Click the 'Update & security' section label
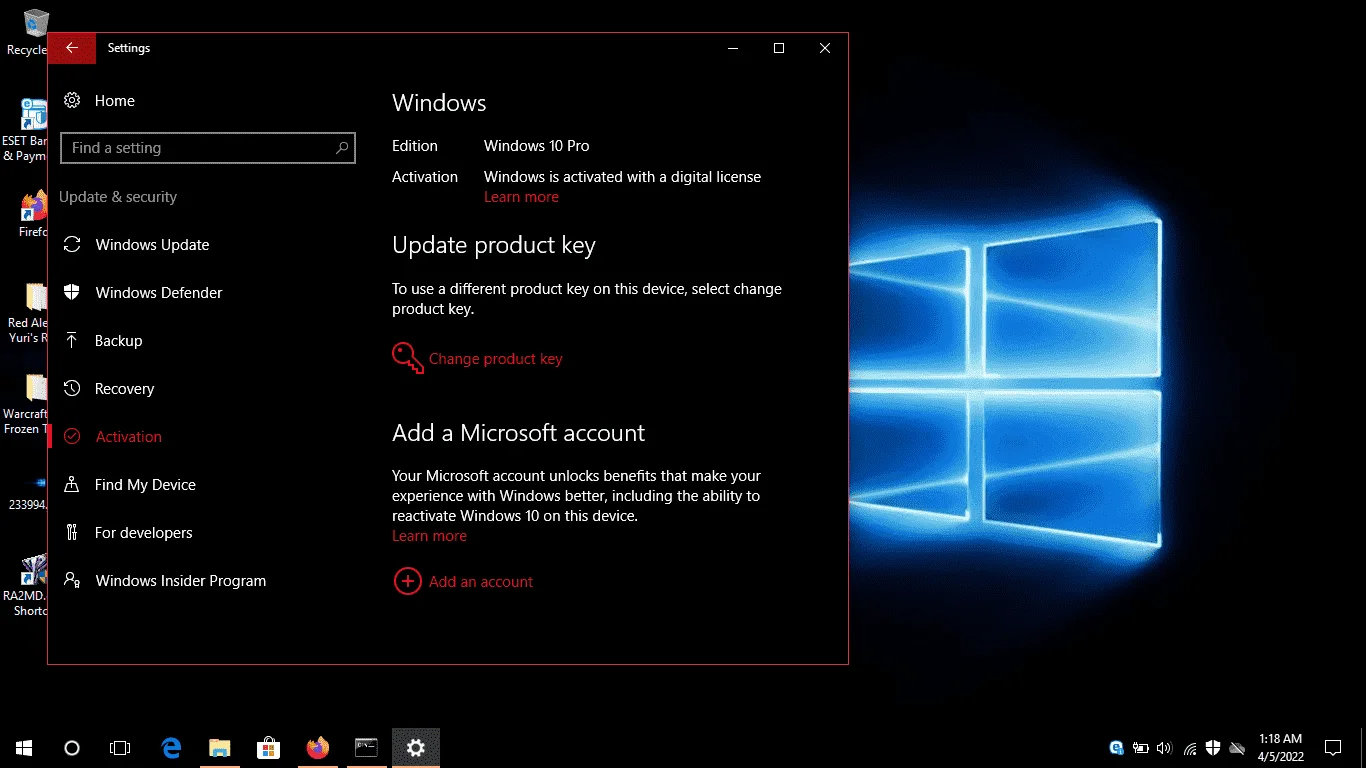 (x=118, y=197)
